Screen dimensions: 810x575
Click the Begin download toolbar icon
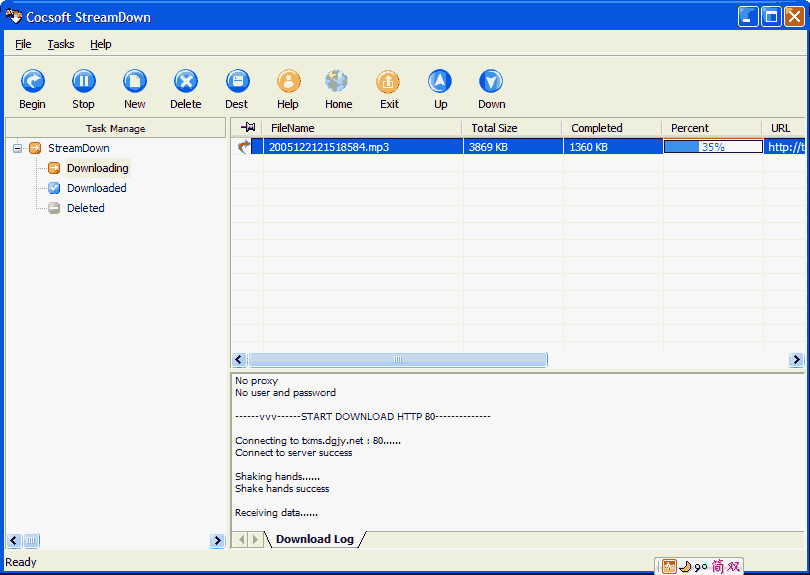[33, 81]
